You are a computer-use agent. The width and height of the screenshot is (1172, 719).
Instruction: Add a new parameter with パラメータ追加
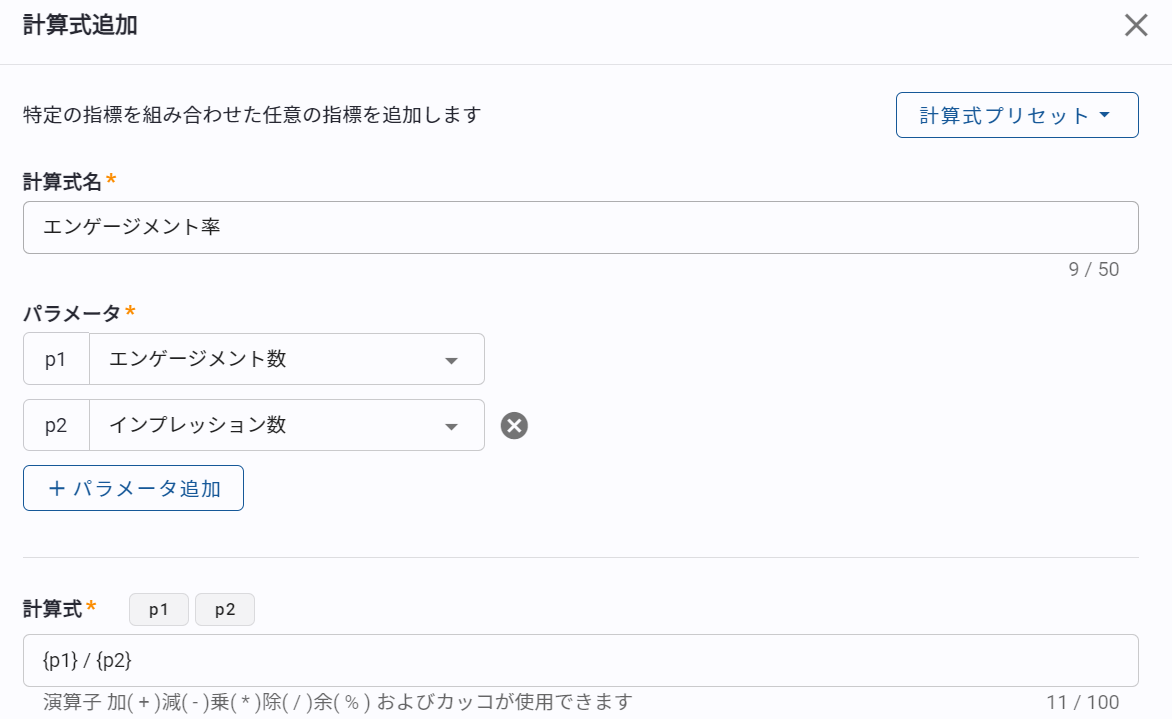(133, 488)
